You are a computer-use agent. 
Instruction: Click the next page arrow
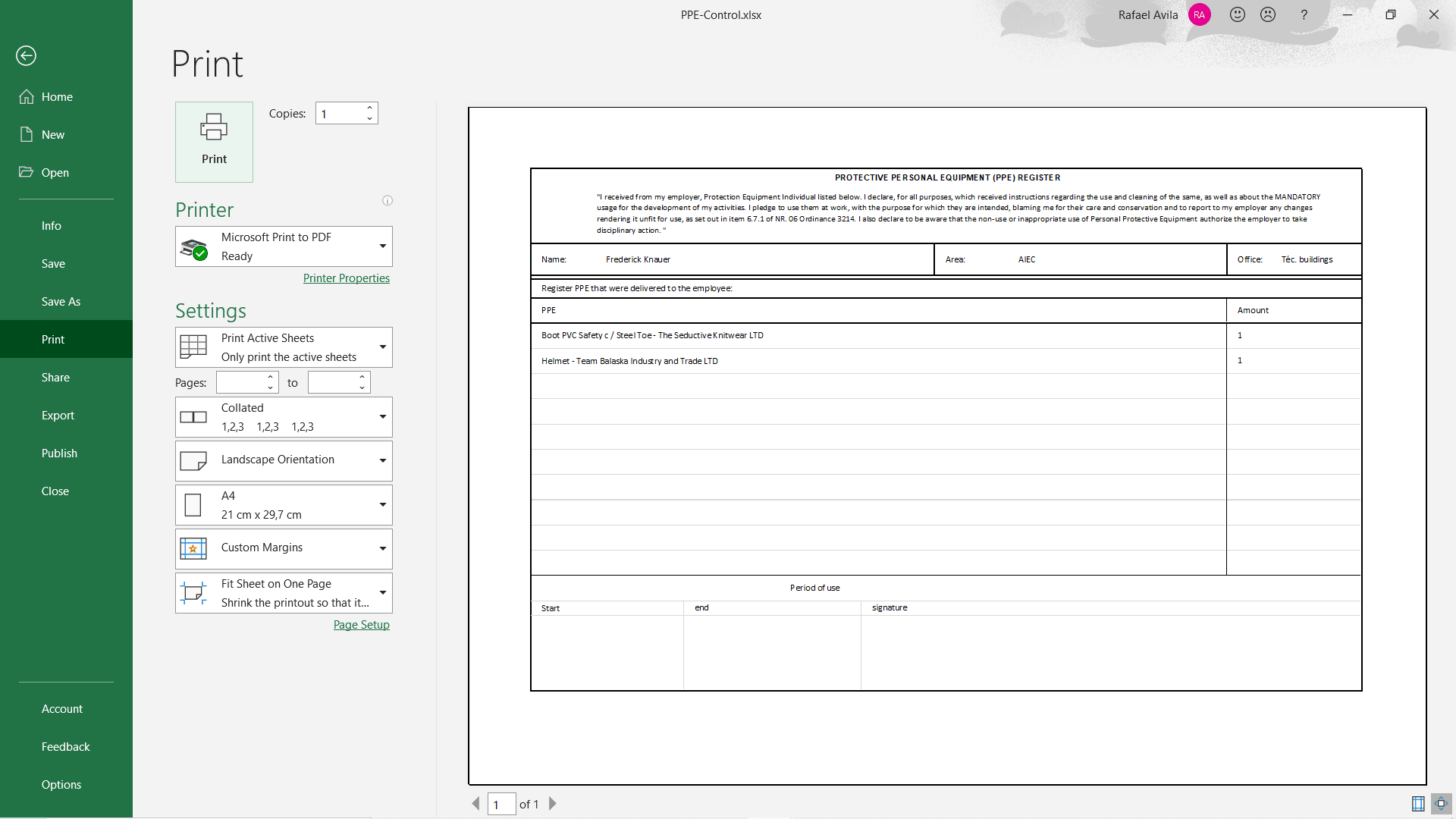(x=552, y=804)
